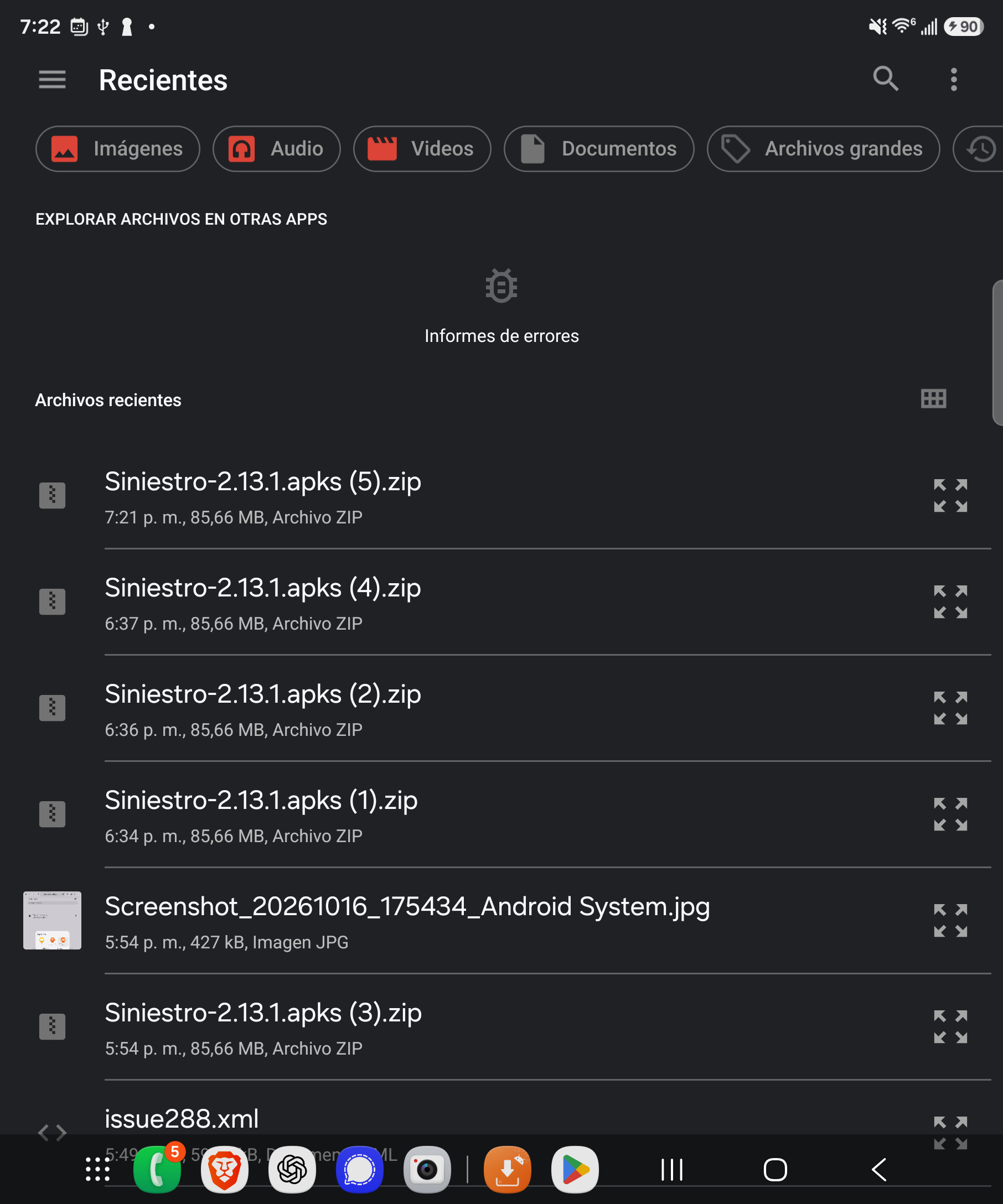Expand preview of Siniestro-2.13.1.apks (5).zip
Image resolution: width=1003 pixels, height=1204 pixels.
[x=950, y=495]
